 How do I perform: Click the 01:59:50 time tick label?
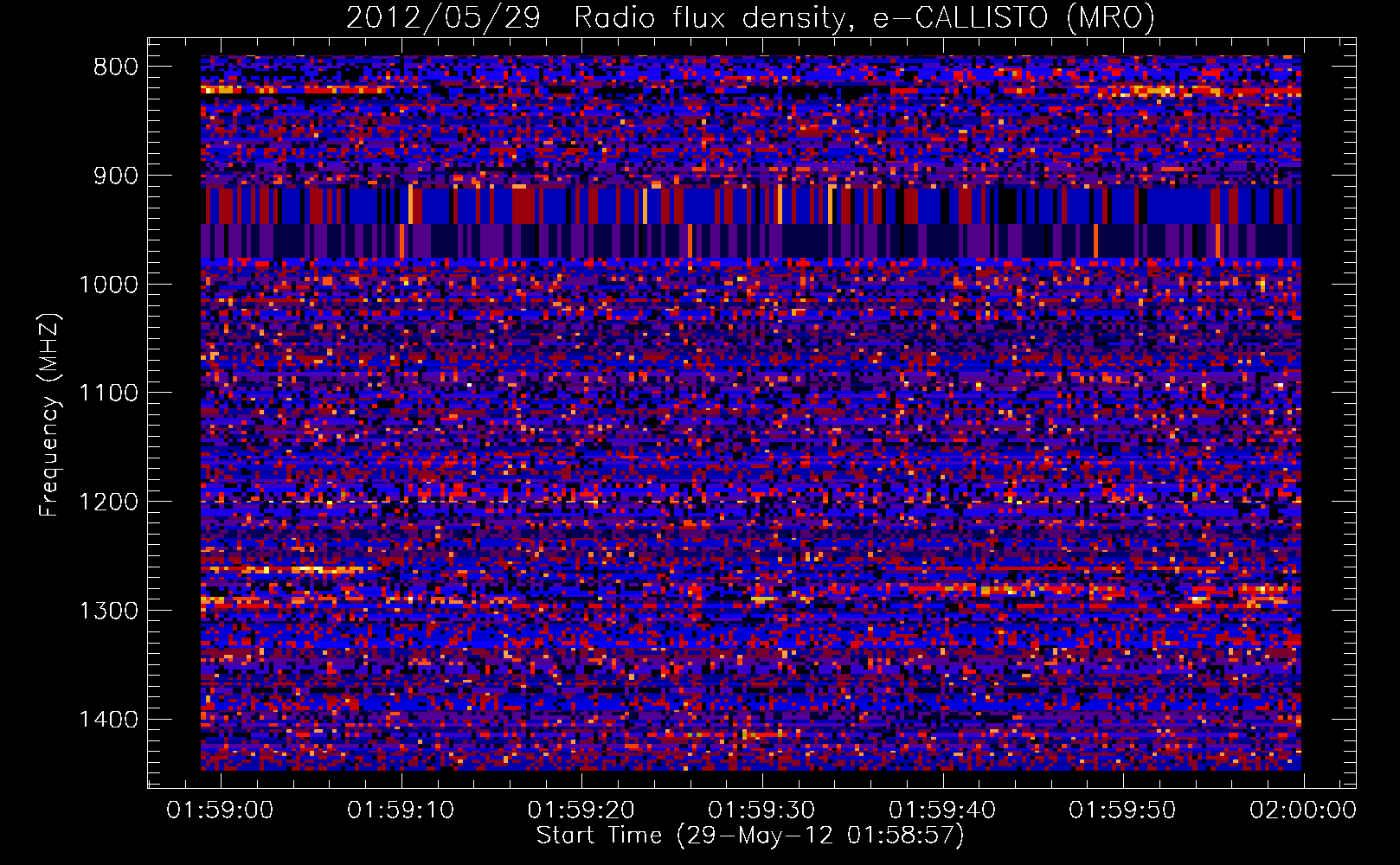tap(1122, 811)
